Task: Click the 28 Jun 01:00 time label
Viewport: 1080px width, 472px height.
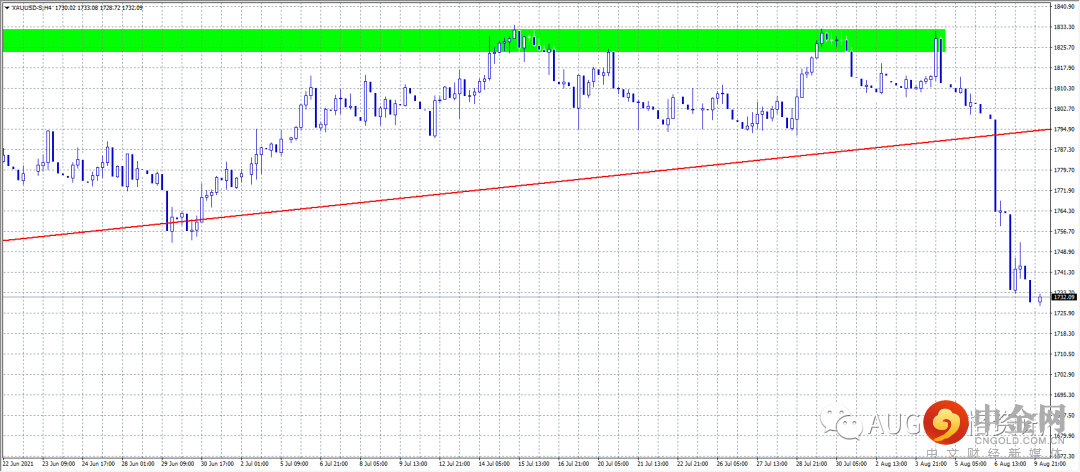Action: (x=136, y=465)
